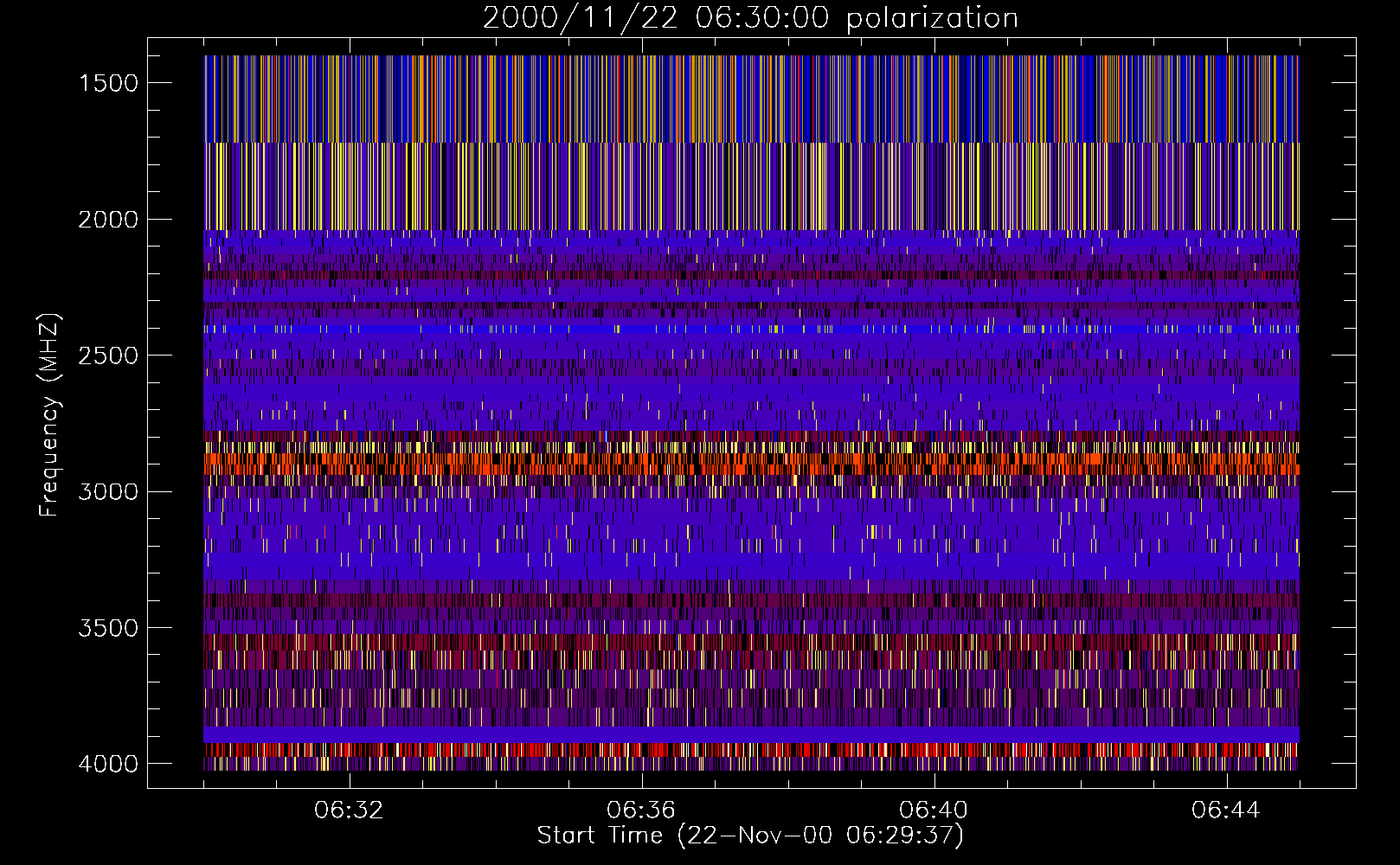1400x865 pixels.
Task: Select the 3000 frequency axis label
Action: pyautogui.click(x=108, y=492)
